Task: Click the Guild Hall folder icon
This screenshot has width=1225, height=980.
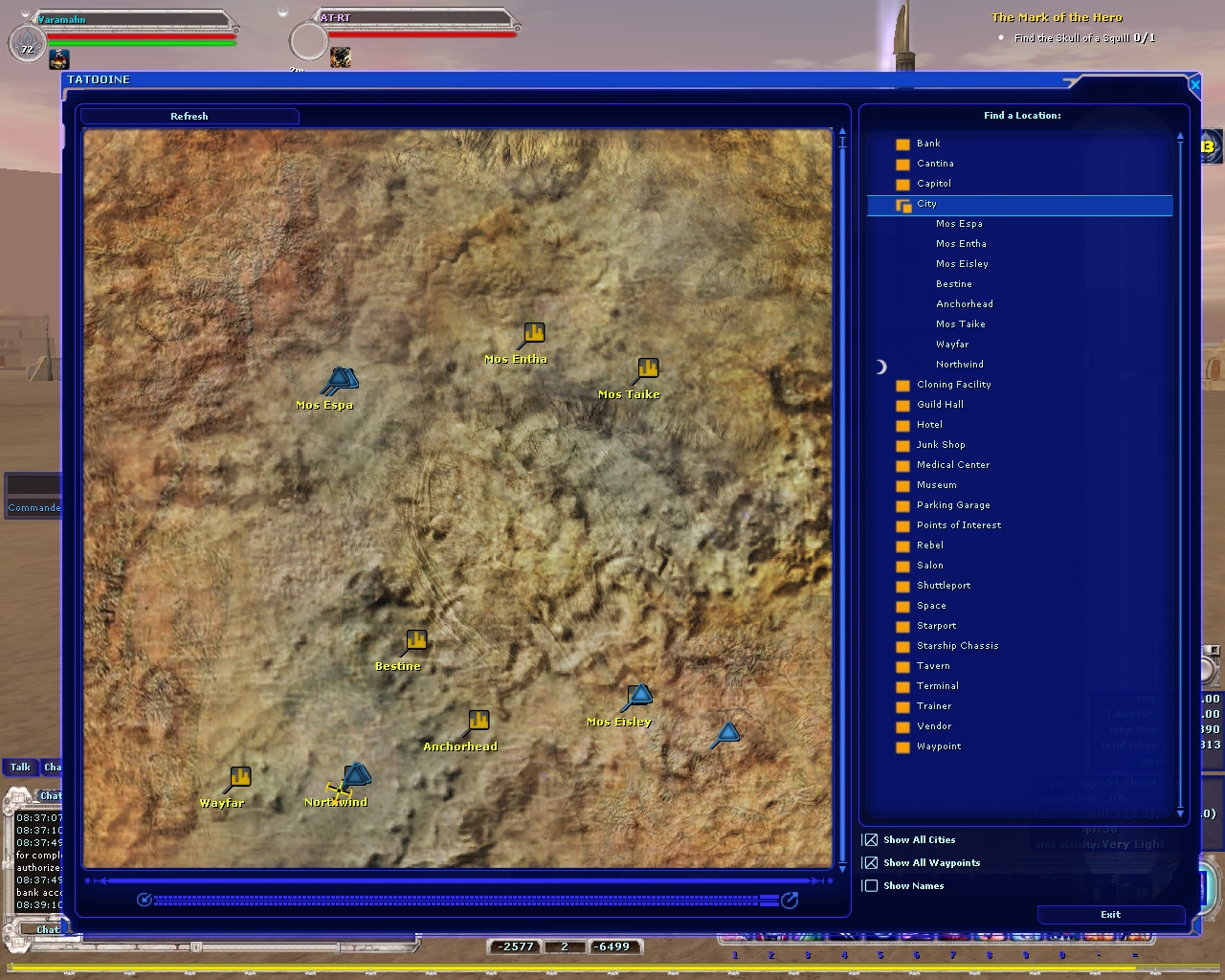Action: click(x=902, y=406)
